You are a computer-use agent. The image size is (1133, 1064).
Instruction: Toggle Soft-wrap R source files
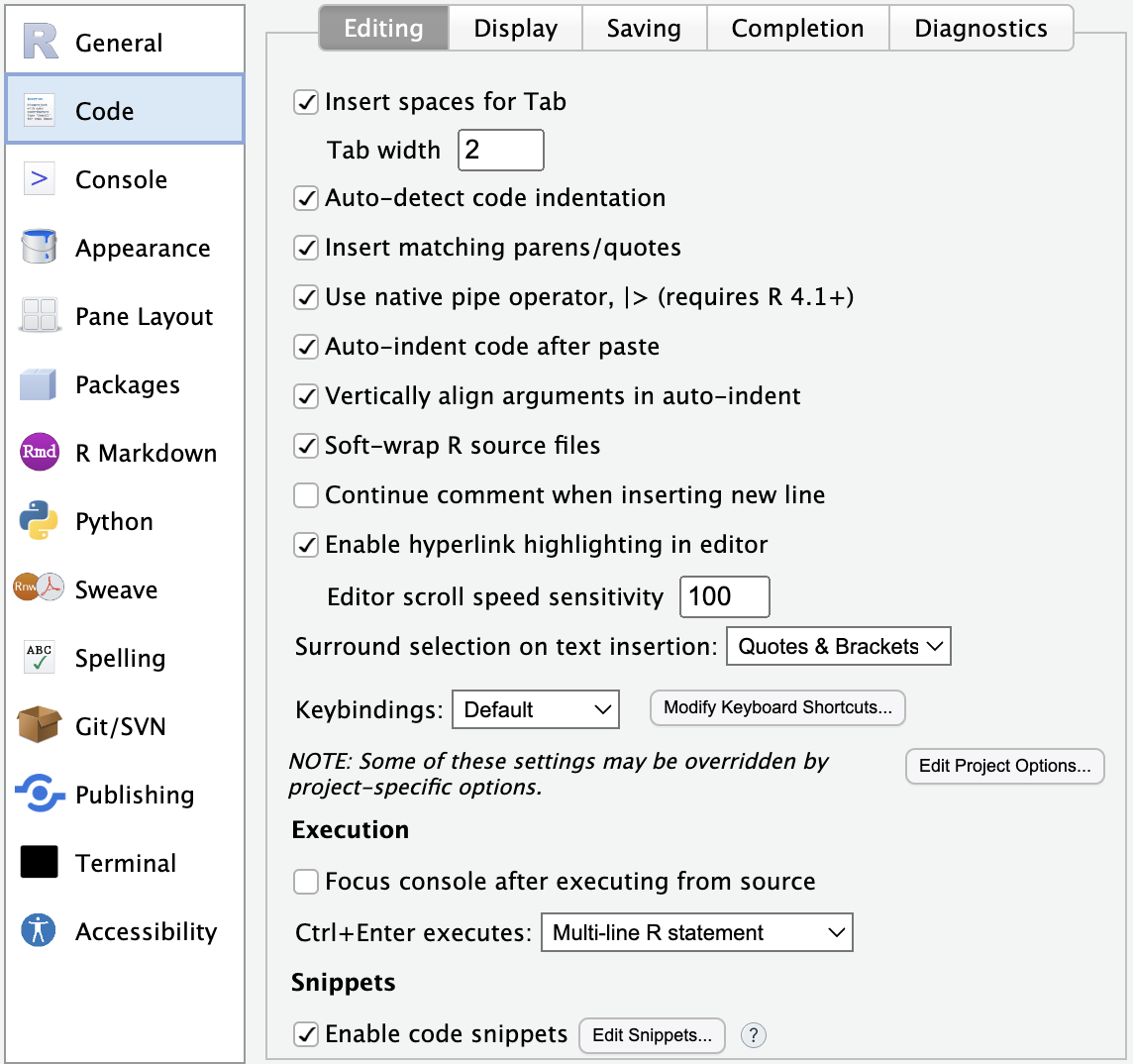(x=306, y=446)
